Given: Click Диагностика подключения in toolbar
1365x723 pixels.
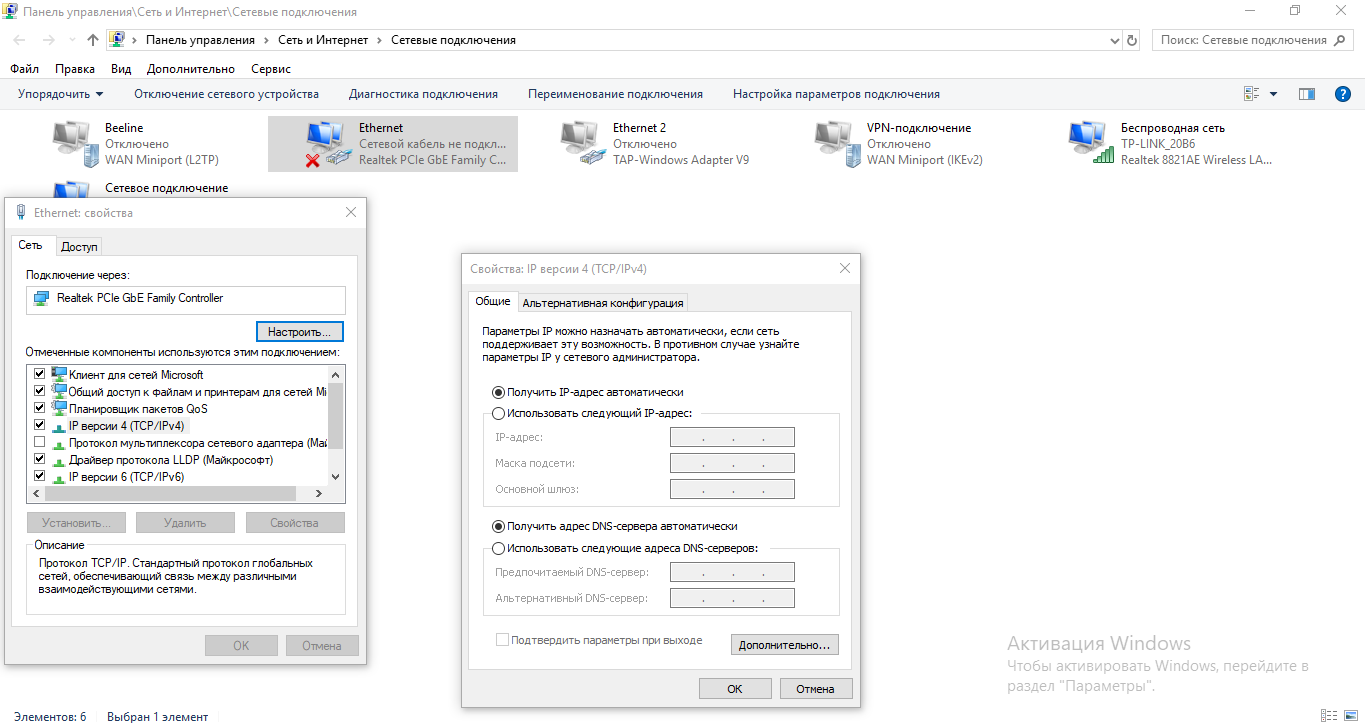Looking at the screenshot, I should [x=423, y=94].
